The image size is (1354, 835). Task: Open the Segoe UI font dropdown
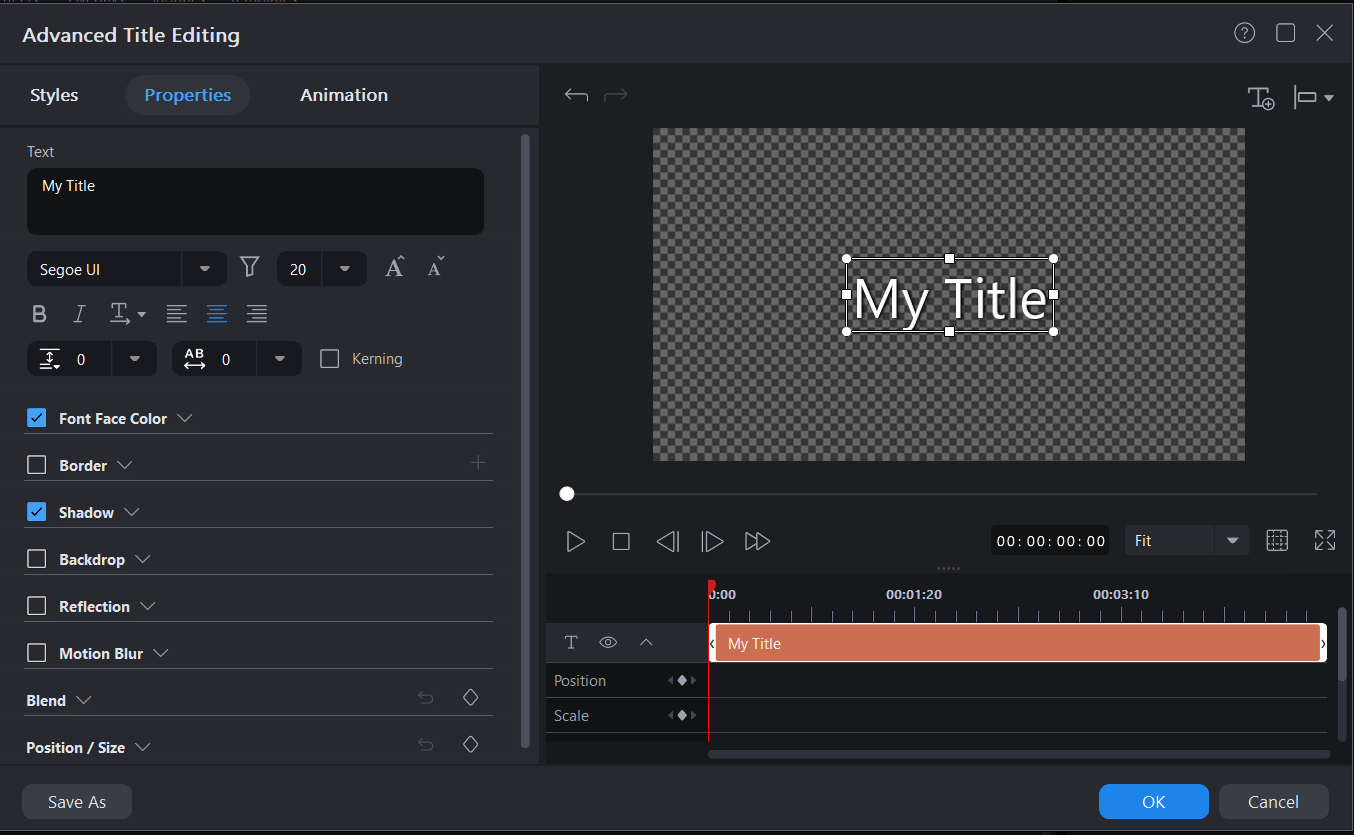click(x=204, y=268)
